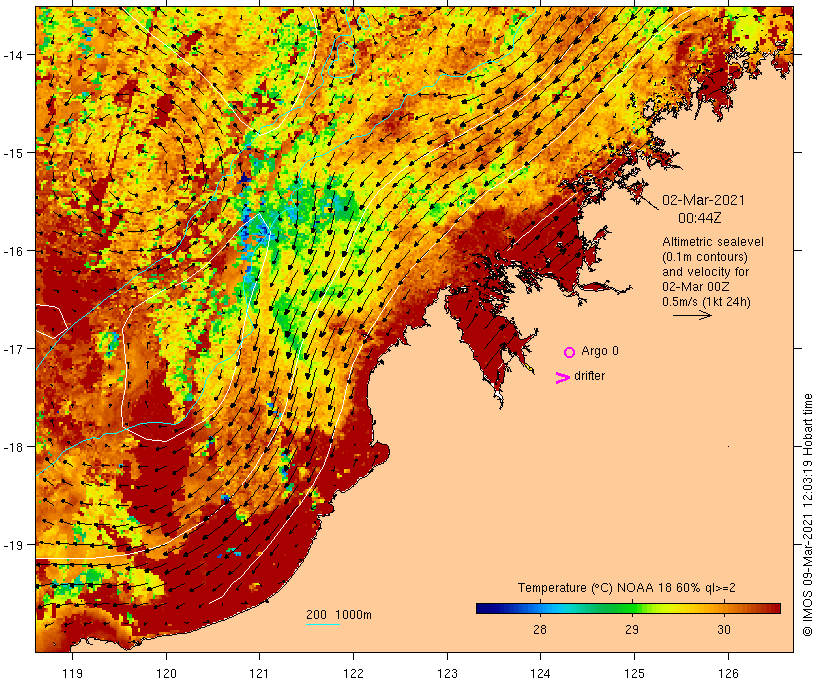Screen dimensions: 820x680
Task: Click the temperature color bar
Action: (x=628, y=608)
